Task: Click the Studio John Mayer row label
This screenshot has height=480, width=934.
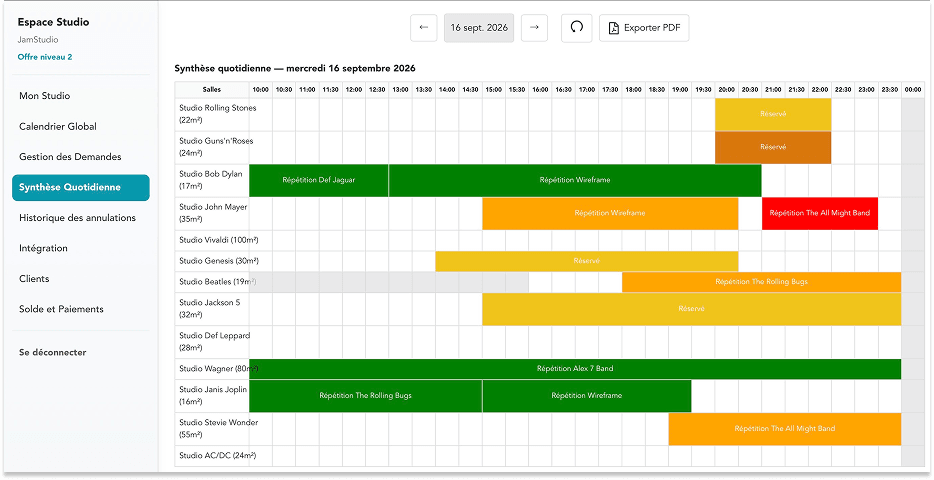Action: [212, 213]
